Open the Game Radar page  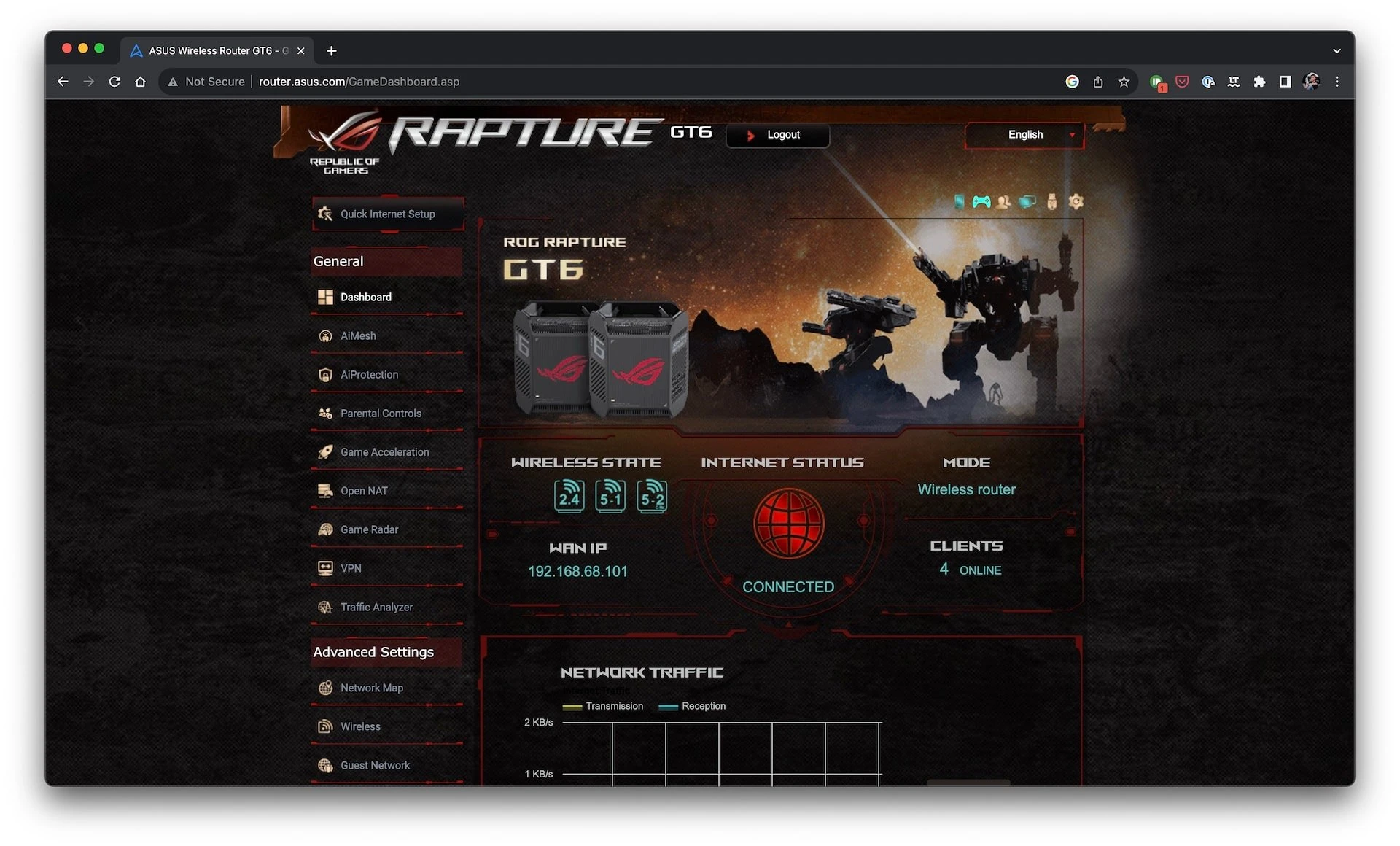(x=387, y=529)
